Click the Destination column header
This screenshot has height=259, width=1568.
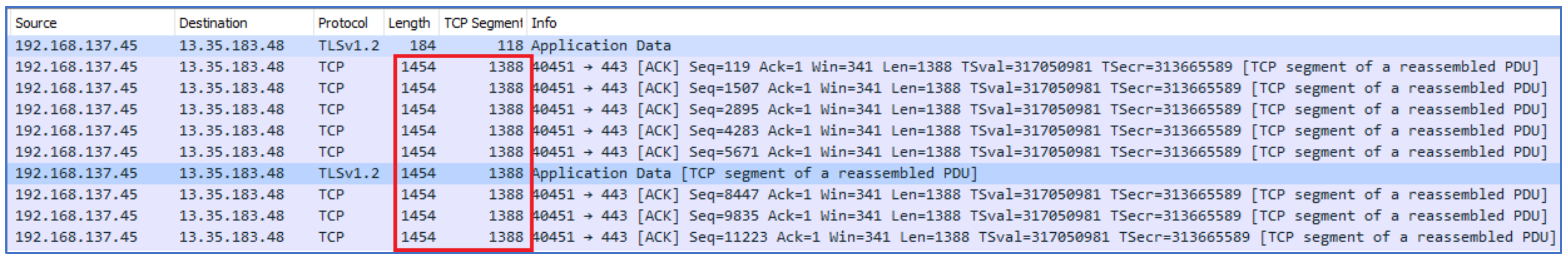(213, 23)
